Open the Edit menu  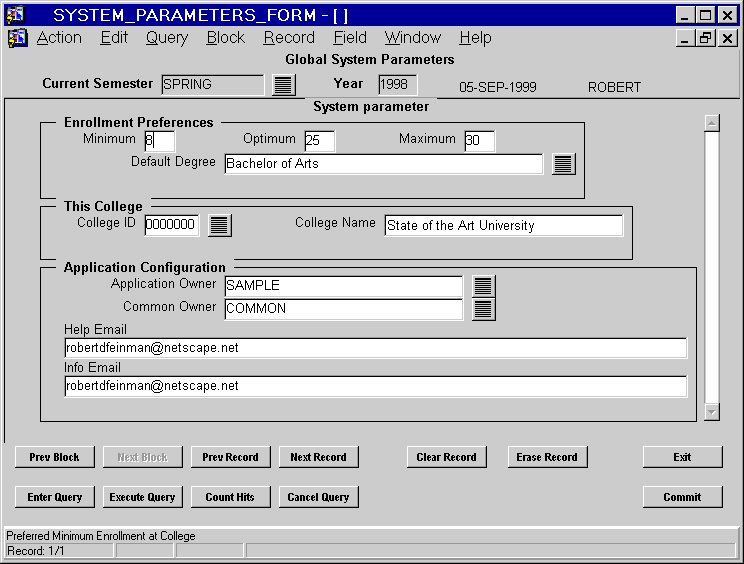(x=114, y=37)
